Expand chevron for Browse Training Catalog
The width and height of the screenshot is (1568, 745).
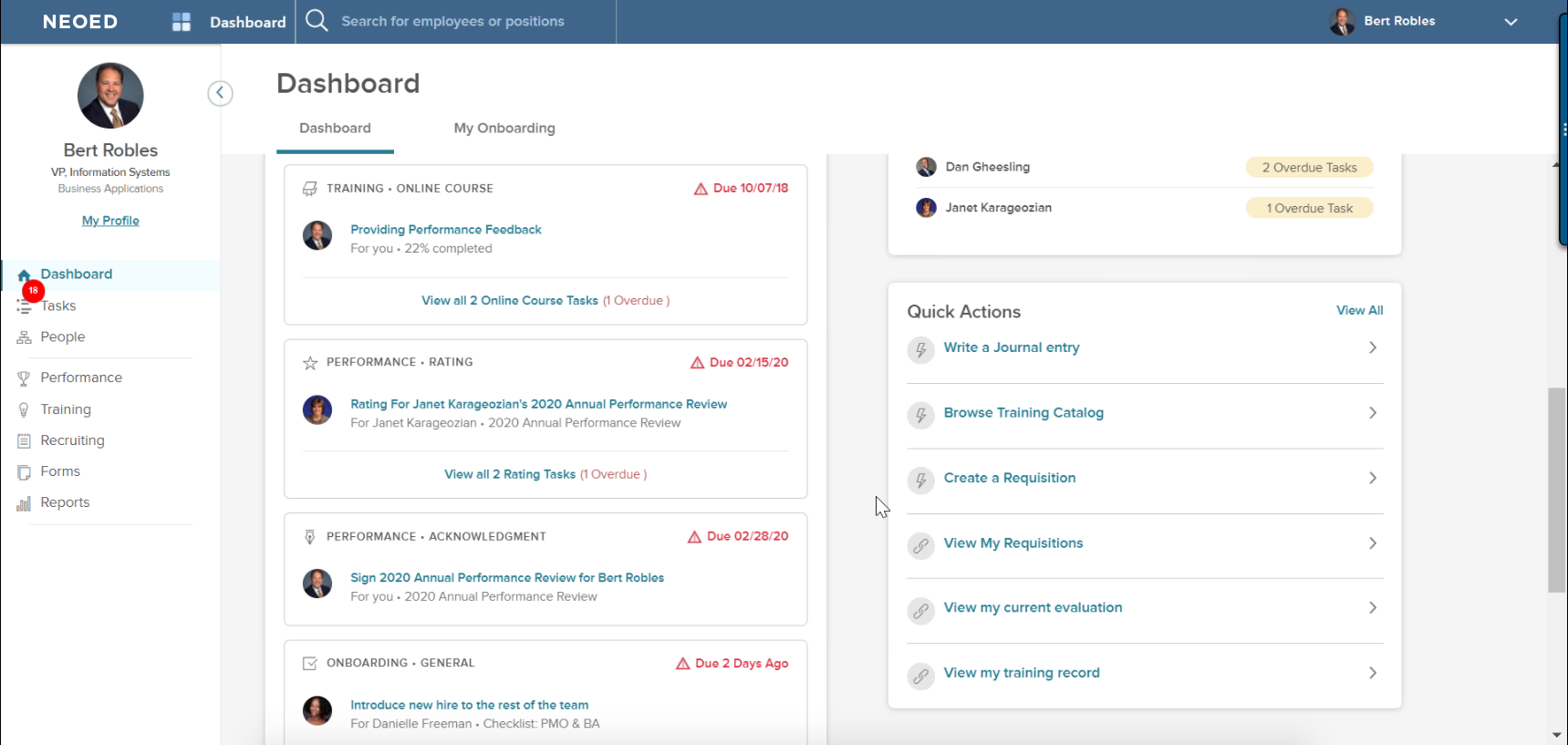(x=1373, y=413)
